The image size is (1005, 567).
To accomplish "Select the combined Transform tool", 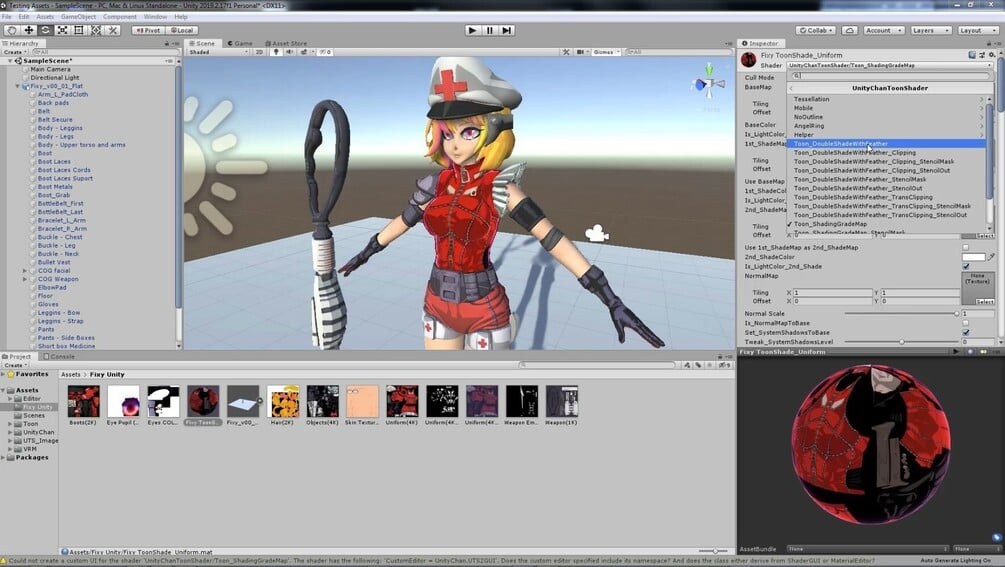I will coord(96,30).
